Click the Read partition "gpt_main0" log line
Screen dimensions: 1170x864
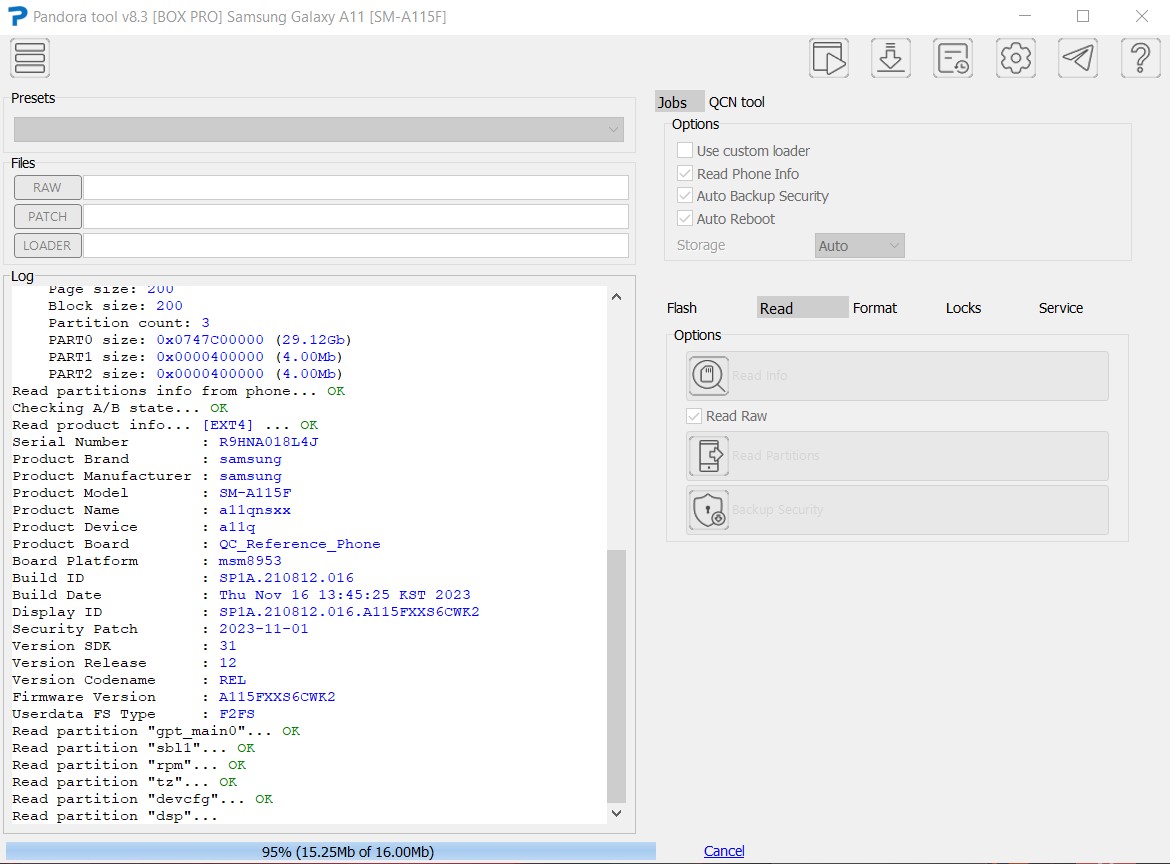(156, 731)
